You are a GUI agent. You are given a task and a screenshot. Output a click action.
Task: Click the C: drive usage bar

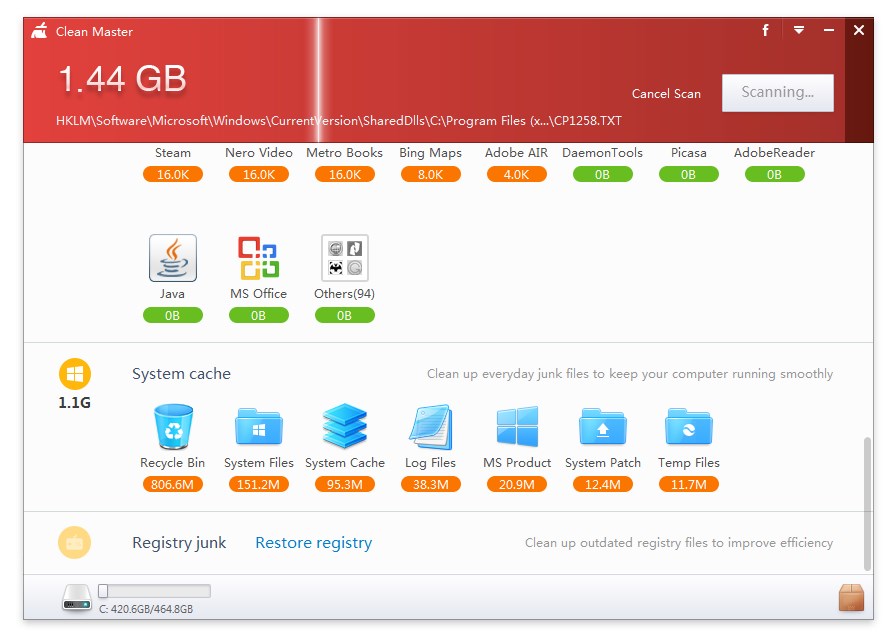click(155, 591)
